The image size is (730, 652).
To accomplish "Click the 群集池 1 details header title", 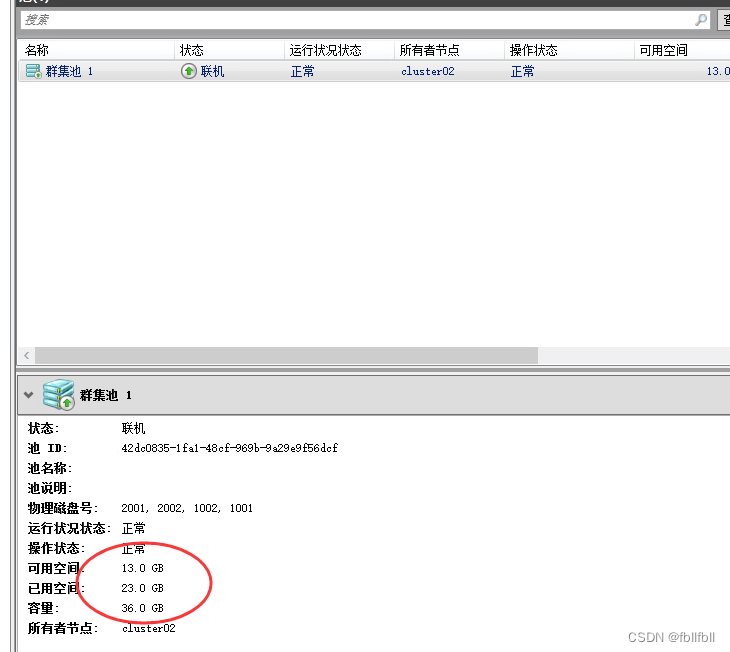I will [x=106, y=395].
